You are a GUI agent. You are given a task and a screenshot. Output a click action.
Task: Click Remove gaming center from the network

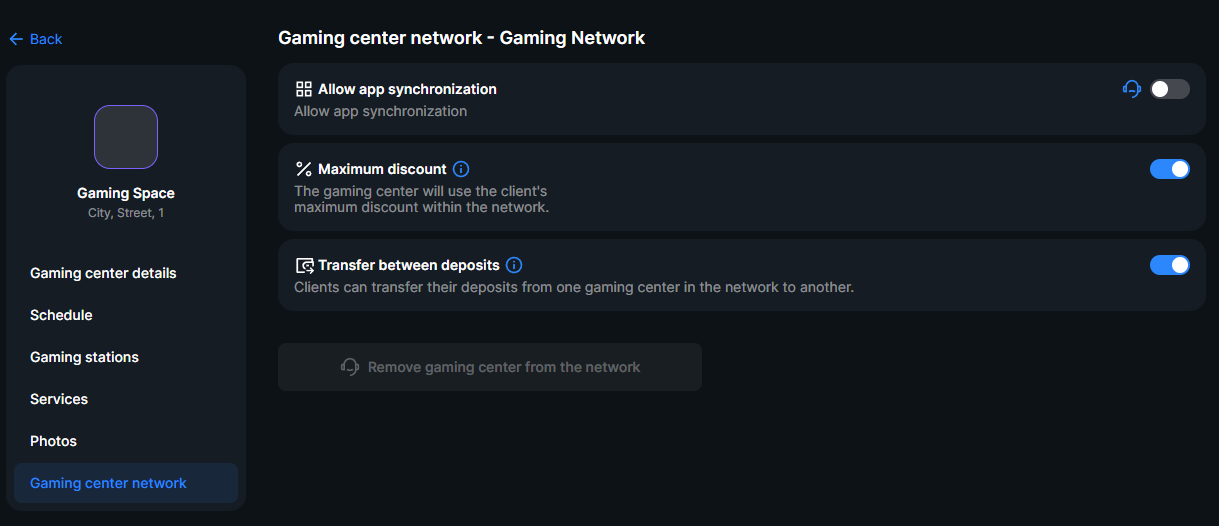[490, 367]
